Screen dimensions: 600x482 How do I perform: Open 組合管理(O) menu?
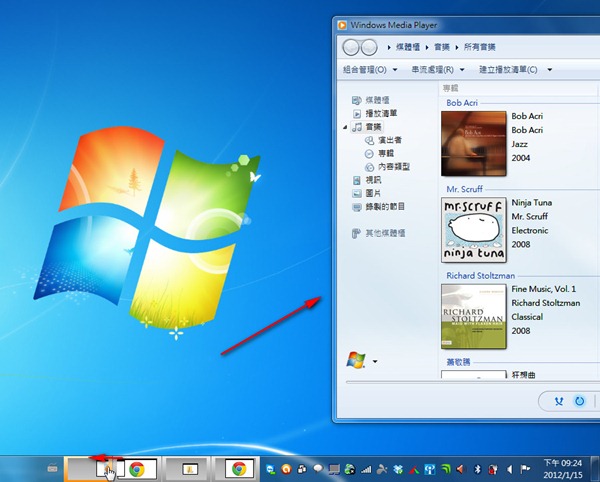click(370, 70)
